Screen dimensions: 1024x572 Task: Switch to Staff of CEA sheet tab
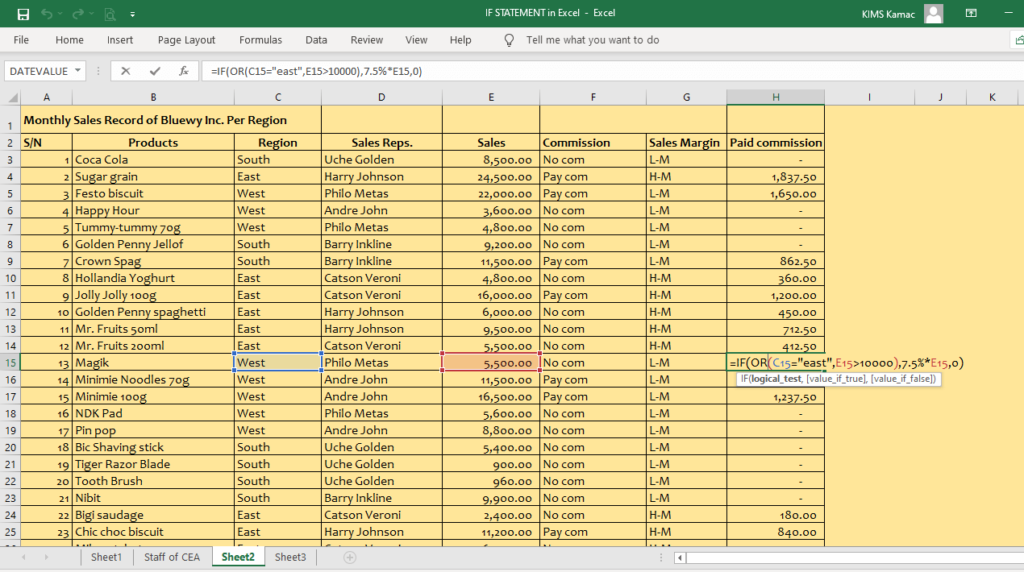point(172,557)
